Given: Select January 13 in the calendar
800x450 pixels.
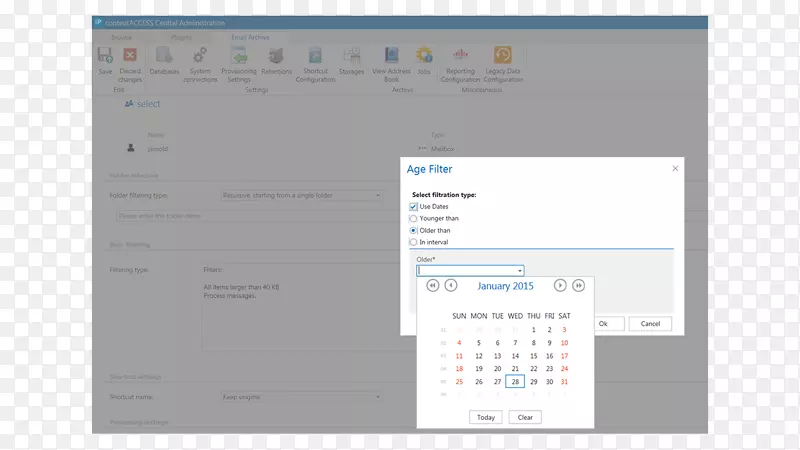Looking at the screenshot, I should (x=497, y=356).
